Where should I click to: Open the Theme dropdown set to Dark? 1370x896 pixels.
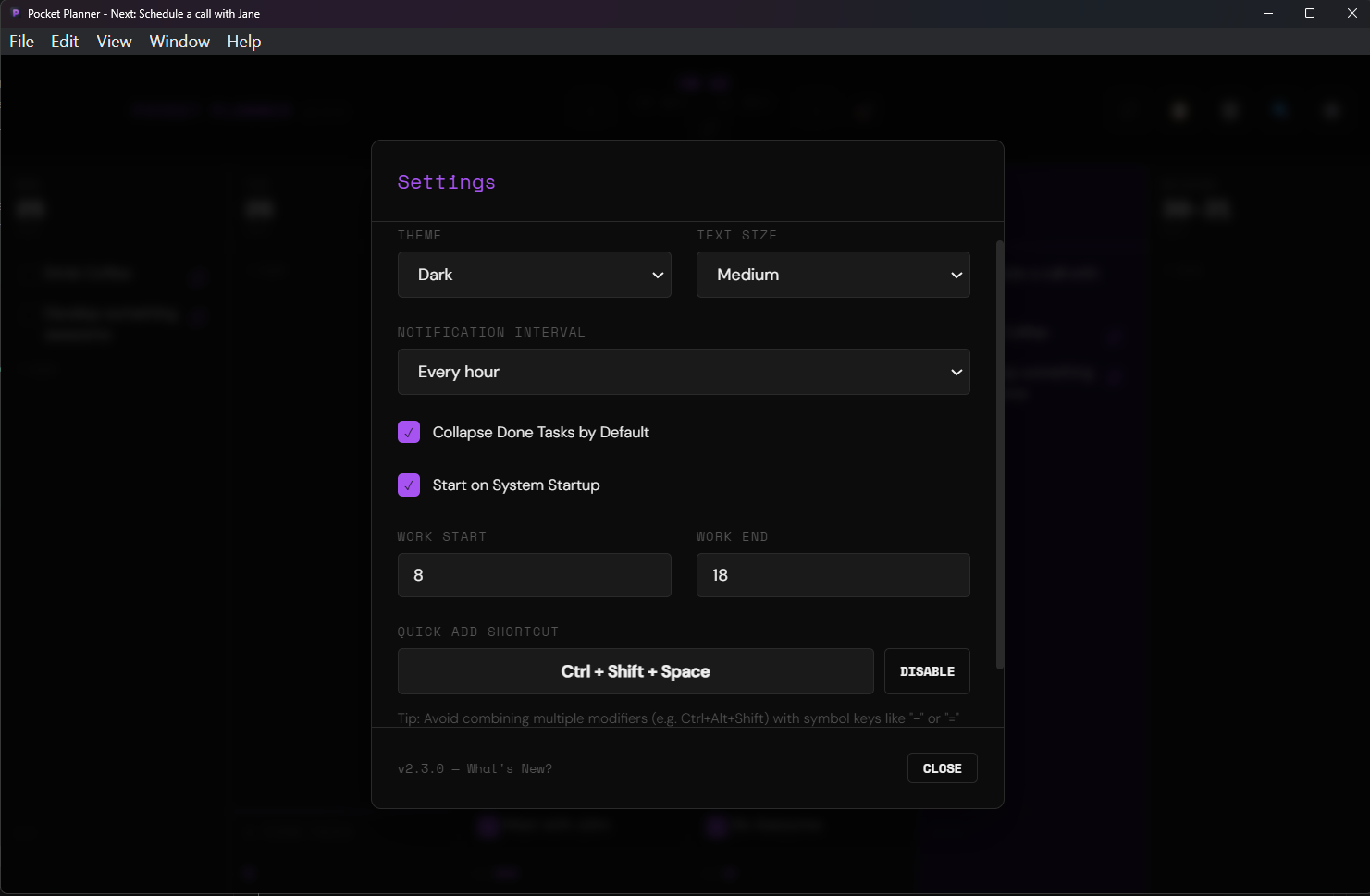tap(534, 275)
